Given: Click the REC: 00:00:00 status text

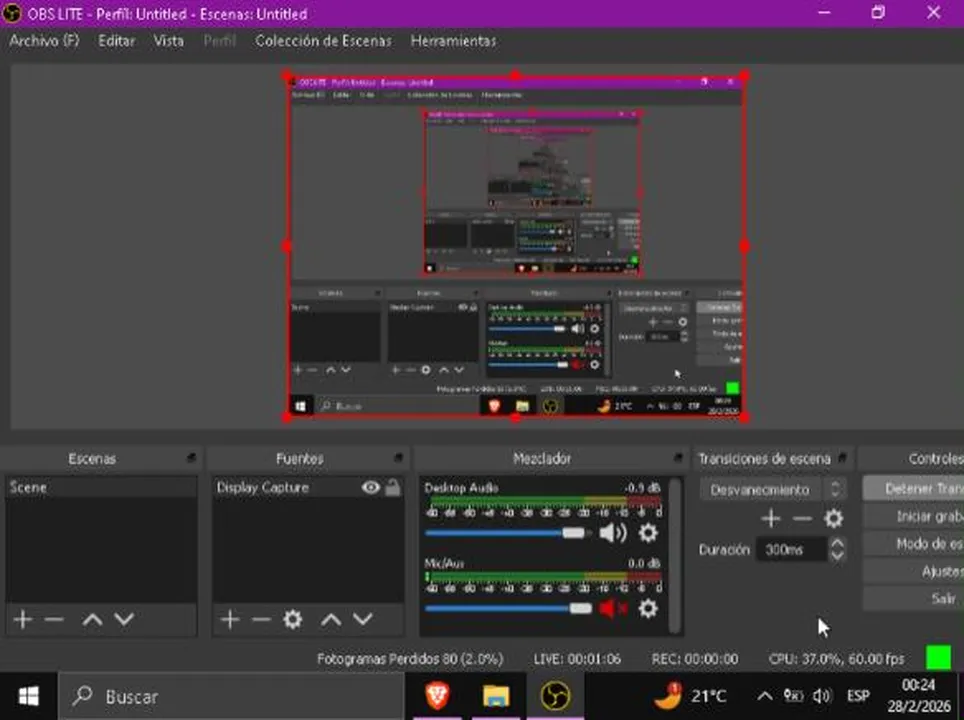Looking at the screenshot, I should point(695,659).
